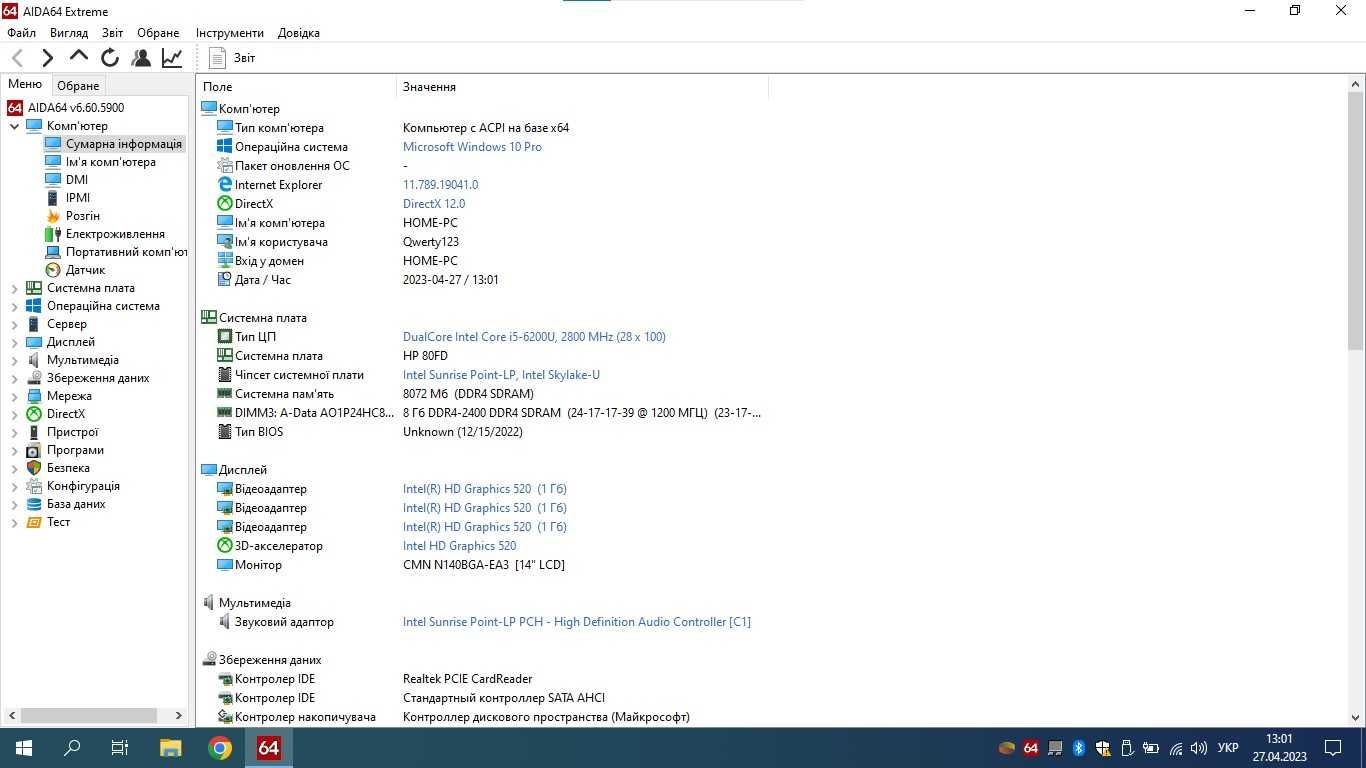Click the DualCore Intel Core i5-6200U link
The height and width of the screenshot is (768, 1366).
(x=534, y=337)
